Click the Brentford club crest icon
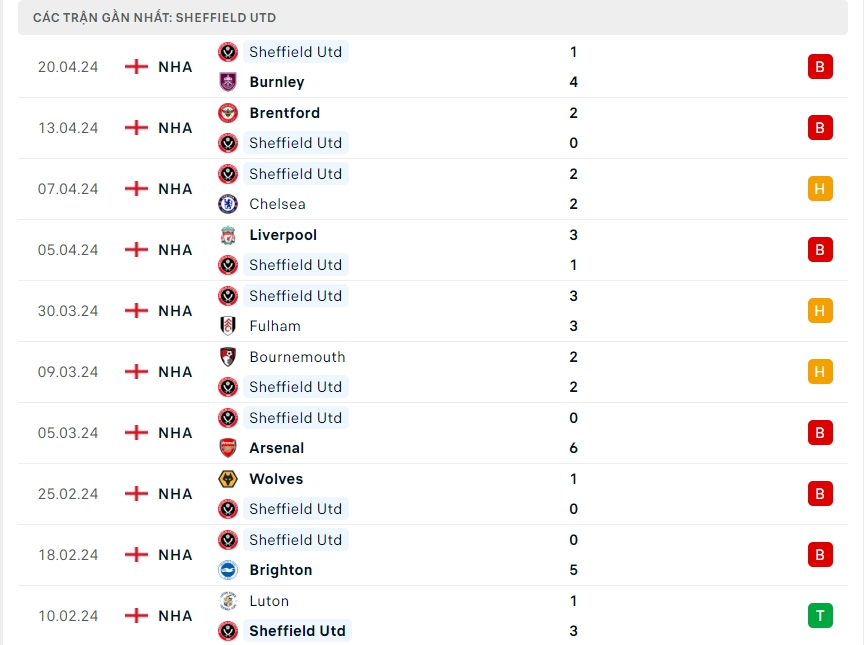The image size is (864, 645). point(228,113)
